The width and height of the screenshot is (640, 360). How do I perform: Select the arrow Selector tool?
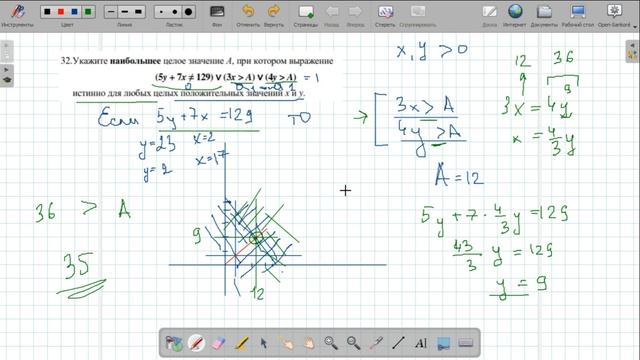[264, 343]
